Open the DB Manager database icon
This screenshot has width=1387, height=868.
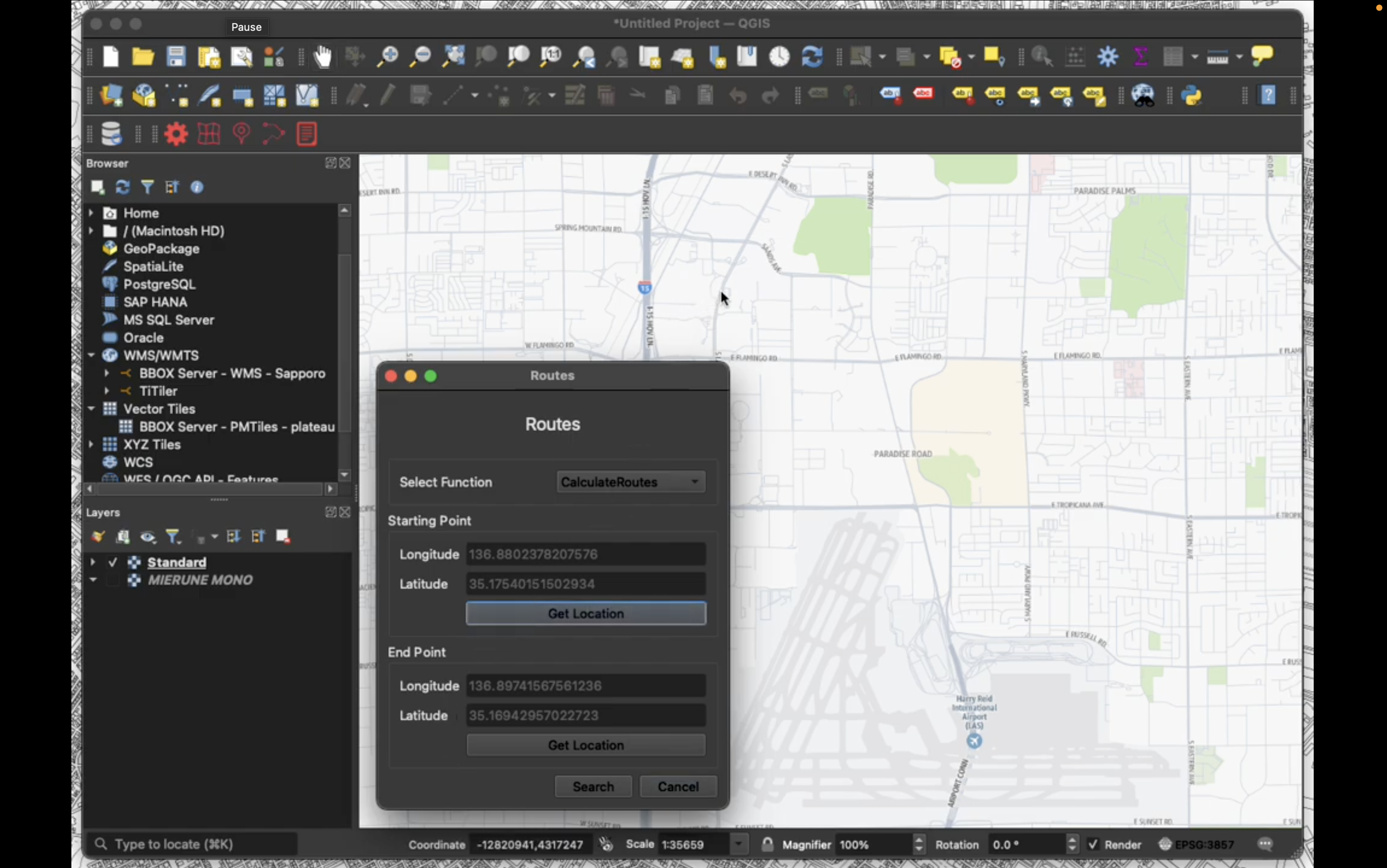(110, 133)
